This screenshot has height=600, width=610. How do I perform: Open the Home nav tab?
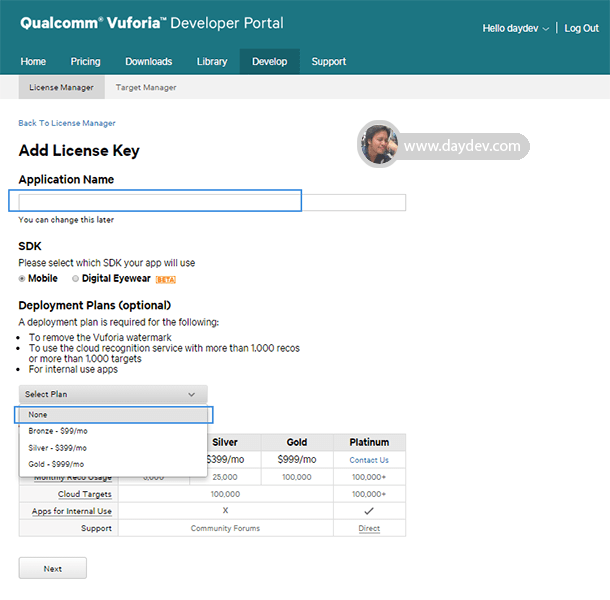[33, 61]
